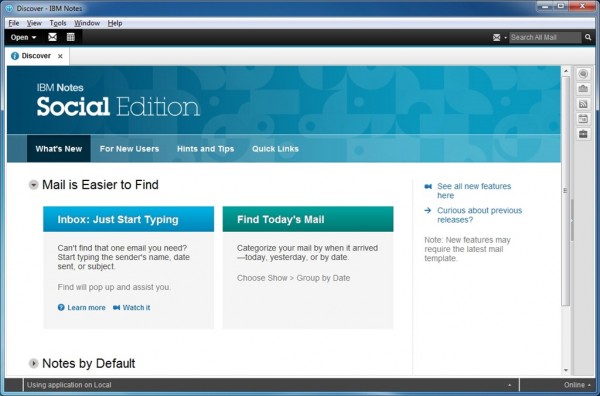Click the Search All Mail field
Viewport: 600px width, 396px height.
[545, 37]
